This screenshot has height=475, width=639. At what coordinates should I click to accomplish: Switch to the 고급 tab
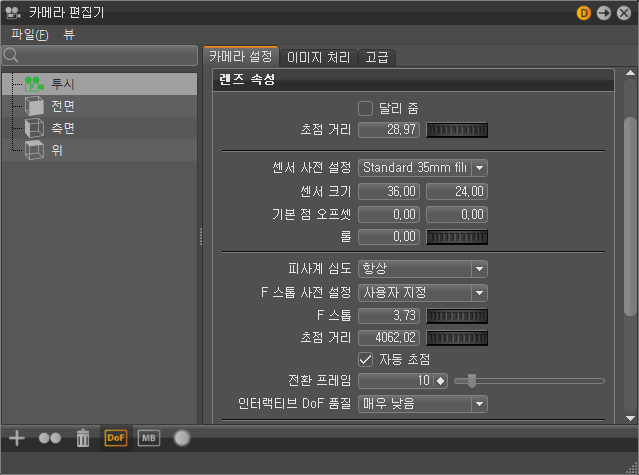coord(377,57)
